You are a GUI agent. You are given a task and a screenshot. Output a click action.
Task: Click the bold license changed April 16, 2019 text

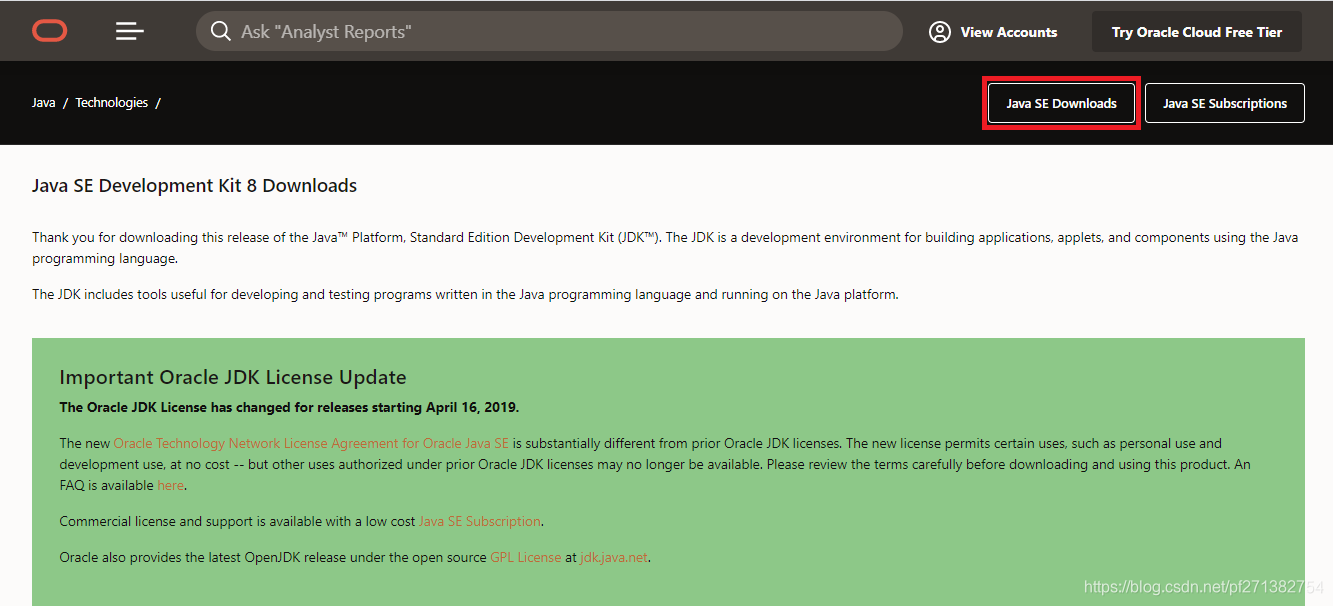[289, 407]
